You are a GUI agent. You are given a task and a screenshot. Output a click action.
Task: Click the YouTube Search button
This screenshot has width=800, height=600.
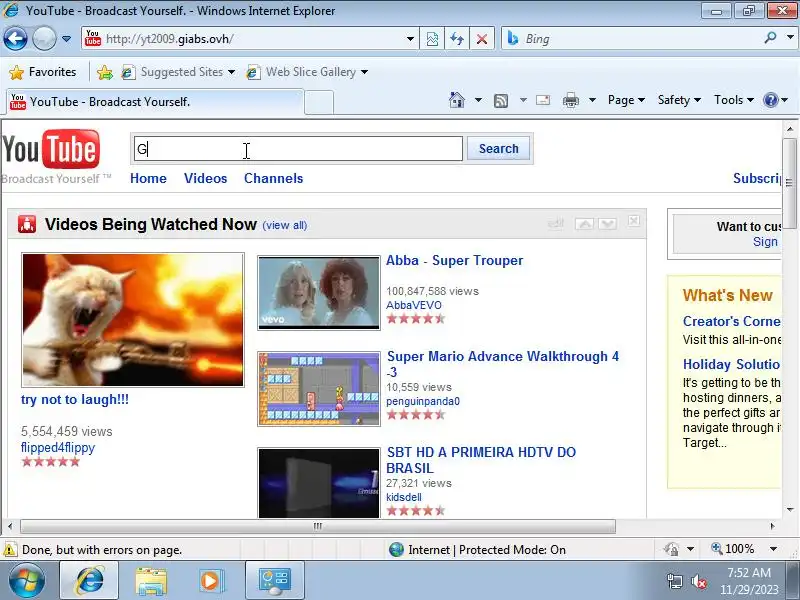click(x=498, y=148)
